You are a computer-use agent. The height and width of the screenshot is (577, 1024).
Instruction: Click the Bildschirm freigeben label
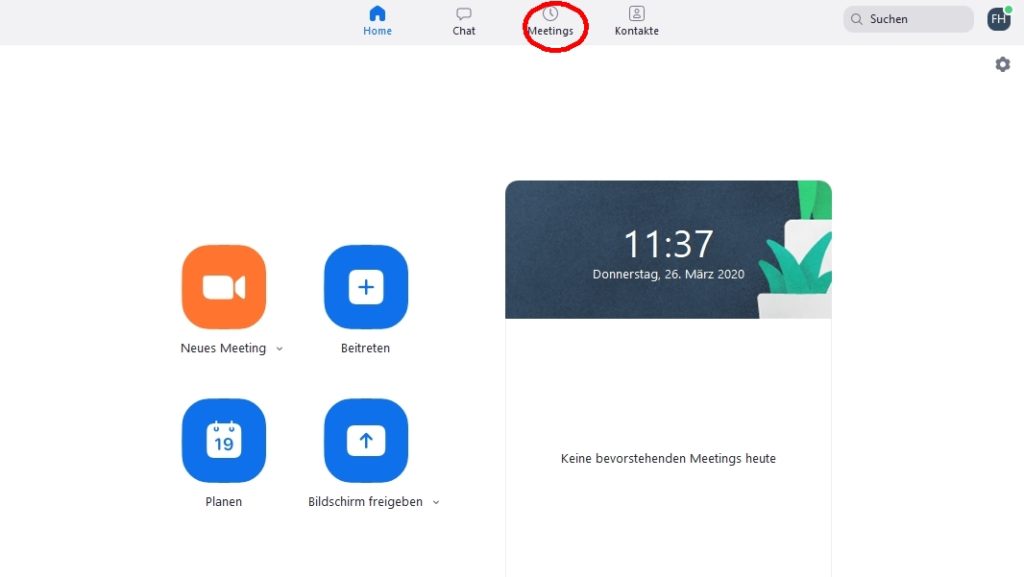(x=365, y=502)
